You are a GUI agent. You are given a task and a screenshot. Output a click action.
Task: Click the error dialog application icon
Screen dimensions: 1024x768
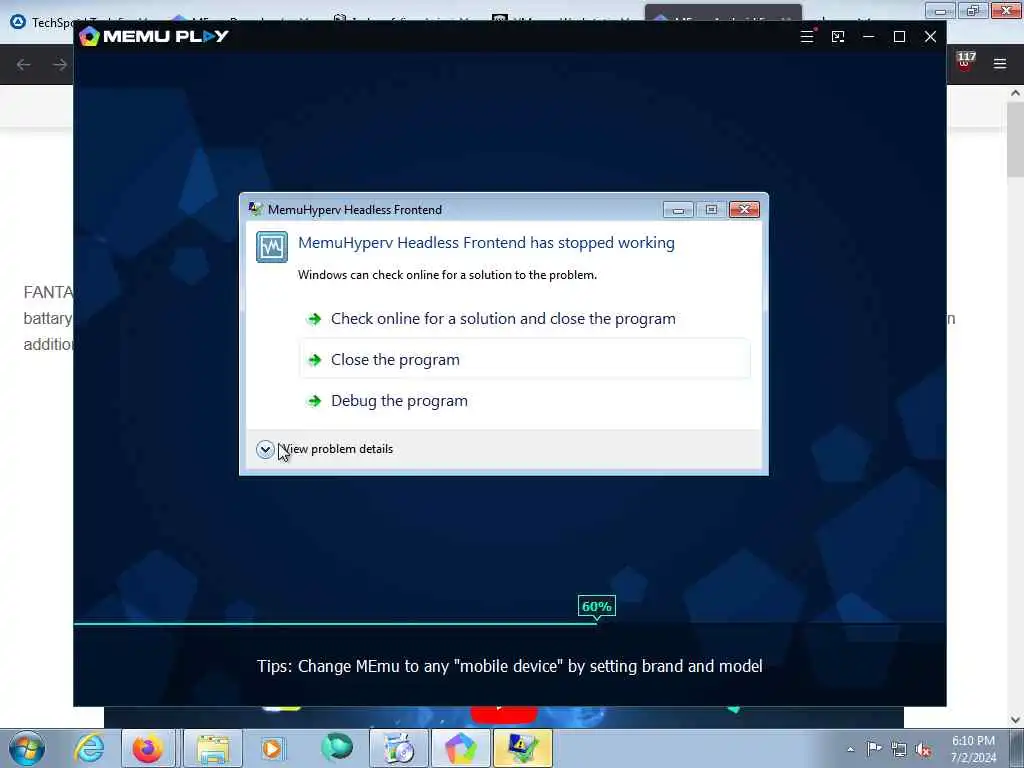(x=272, y=247)
